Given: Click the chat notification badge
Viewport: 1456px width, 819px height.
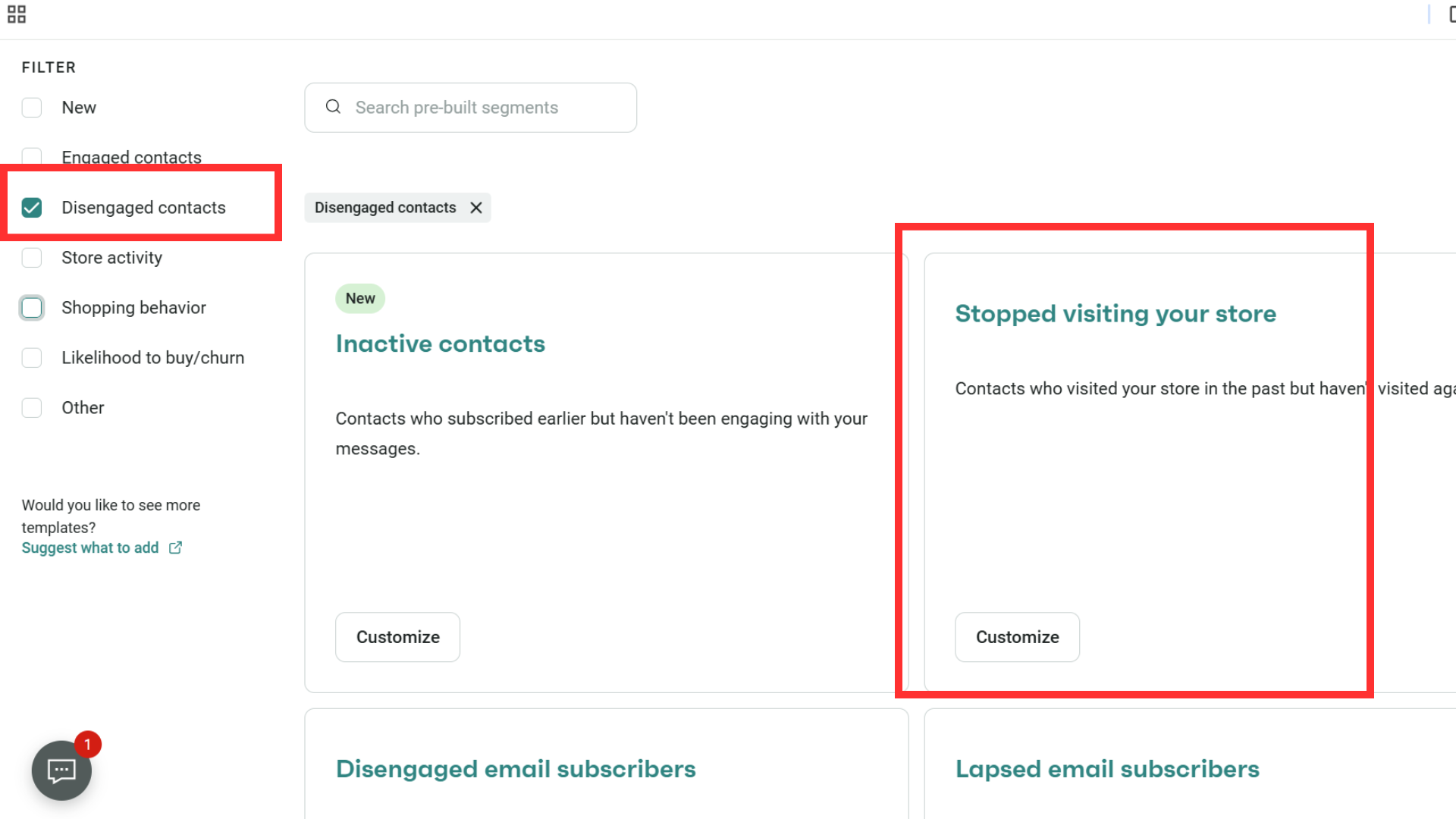Looking at the screenshot, I should click(x=88, y=745).
